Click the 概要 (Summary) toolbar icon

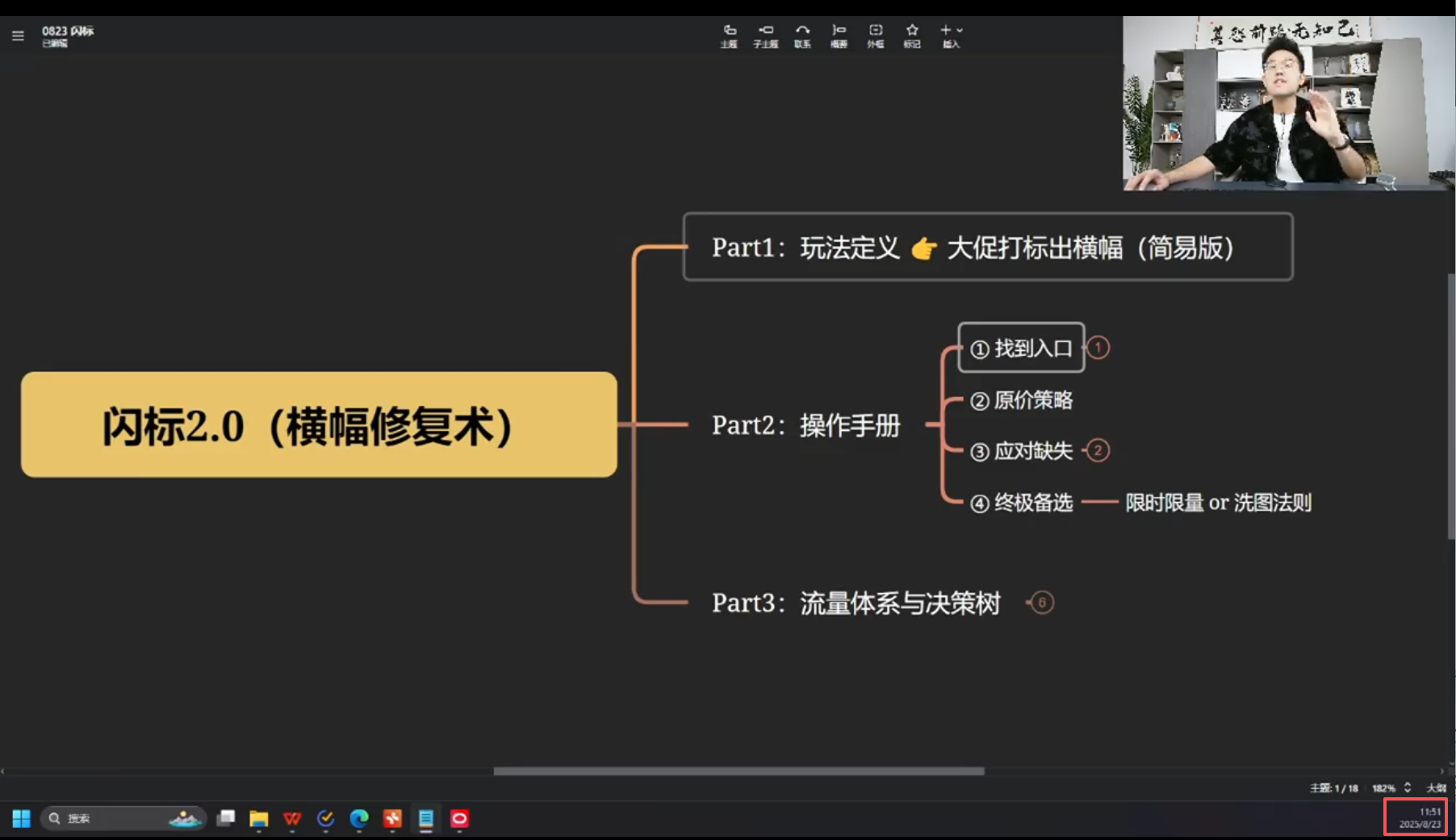click(x=839, y=36)
